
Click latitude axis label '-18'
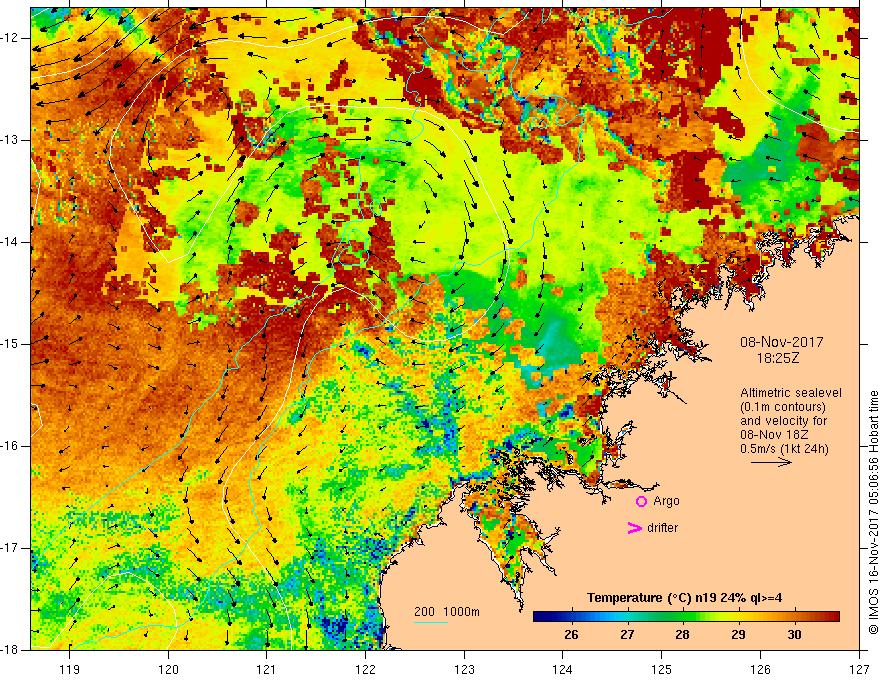click(10, 650)
